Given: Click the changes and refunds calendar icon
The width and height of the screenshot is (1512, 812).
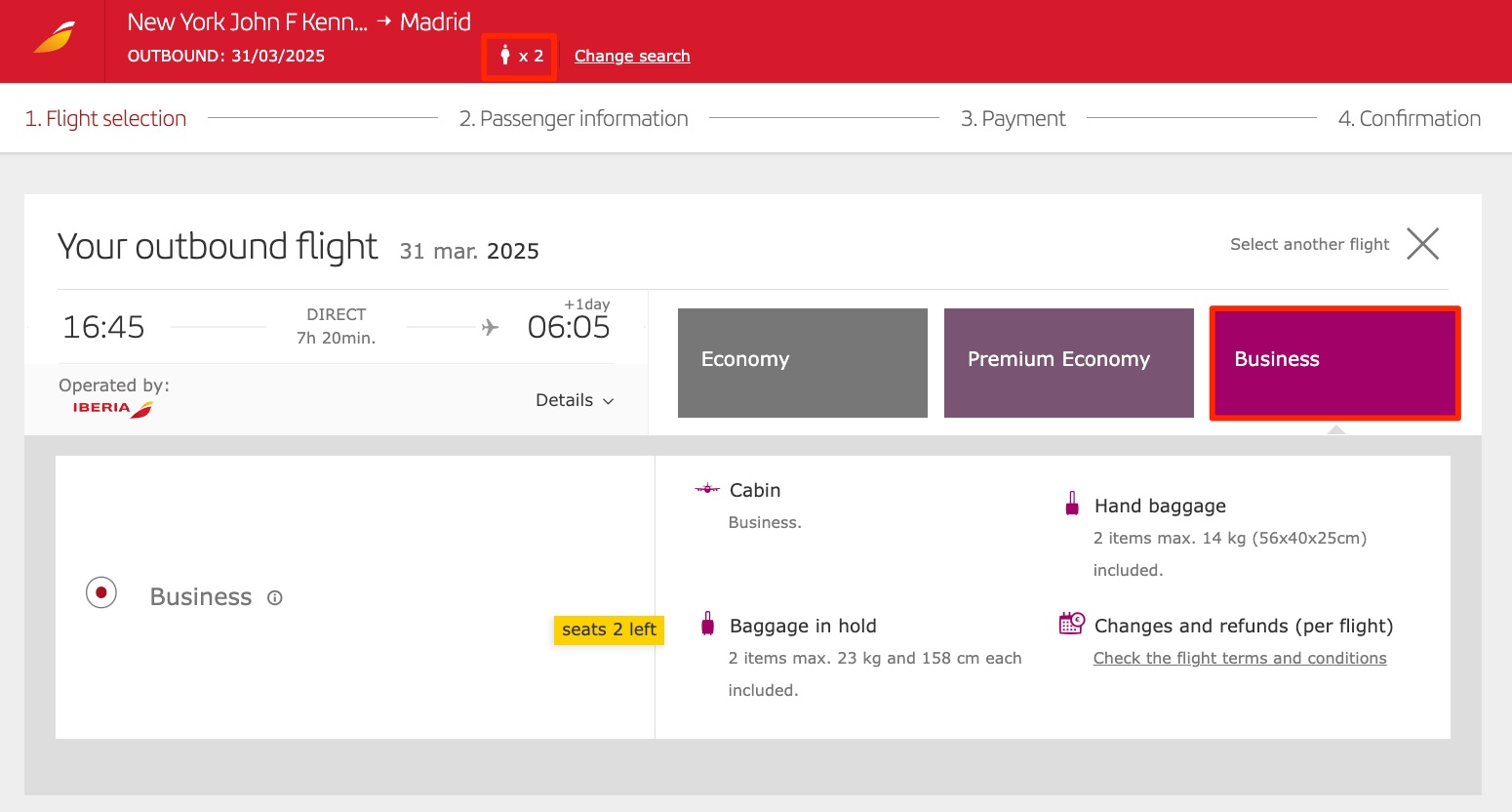Looking at the screenshot, I should point(1071,623).
